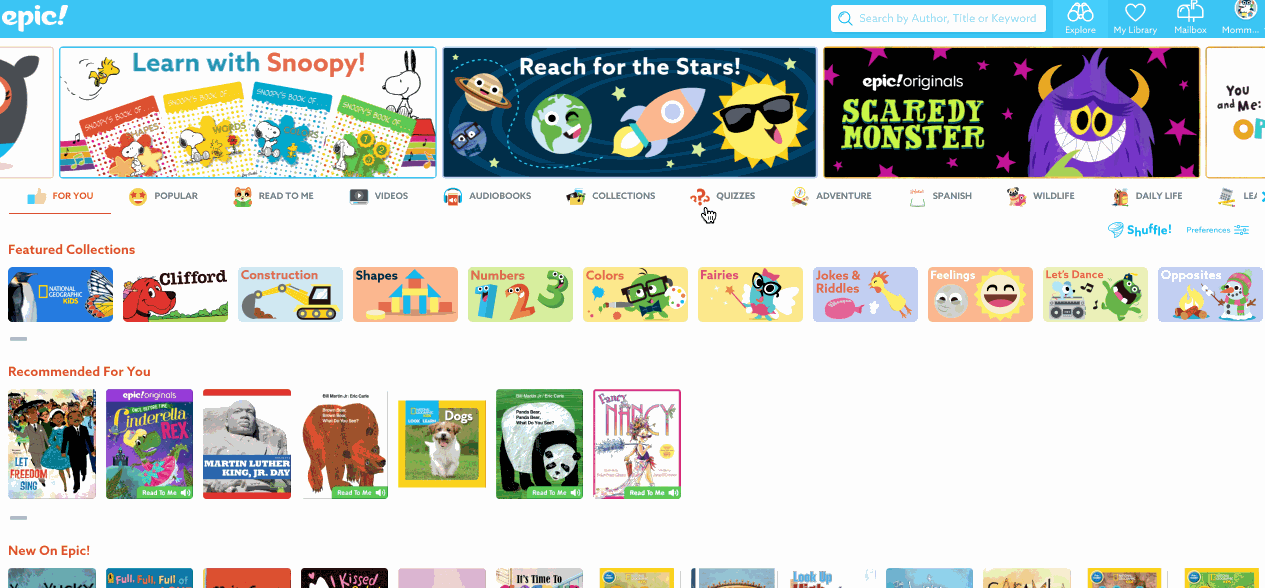Click the Epic! logo

coord(35,15)
